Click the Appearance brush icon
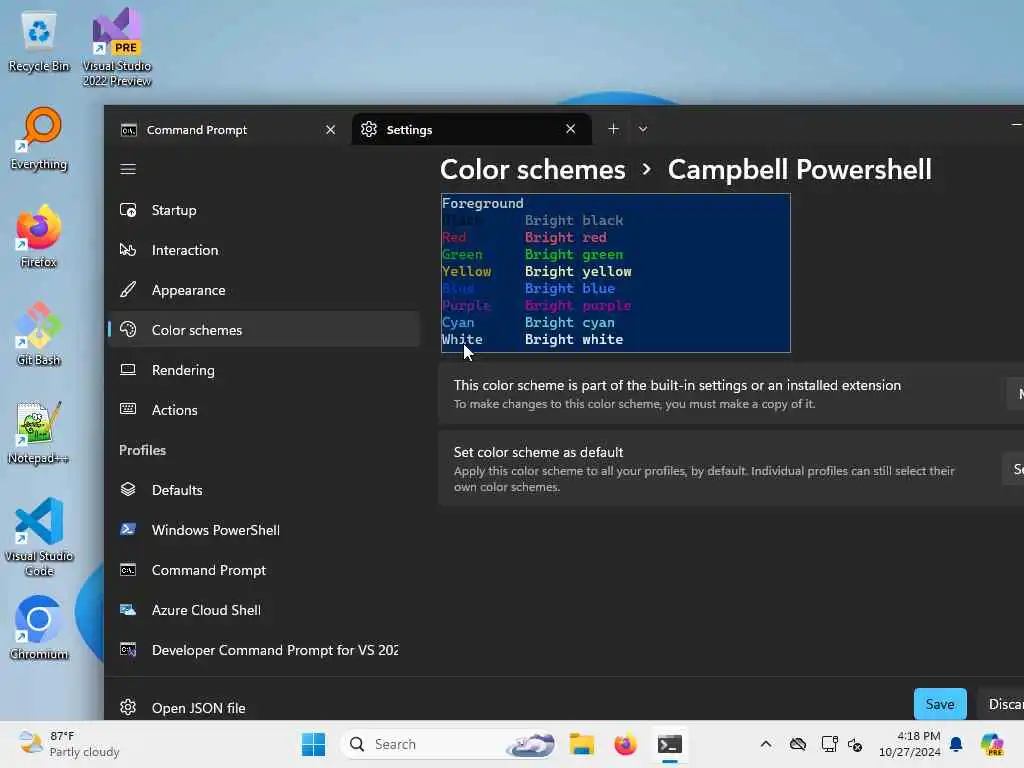Image resolution: width=1024 pixels, height=768 pixels. [x=128, y=289]
